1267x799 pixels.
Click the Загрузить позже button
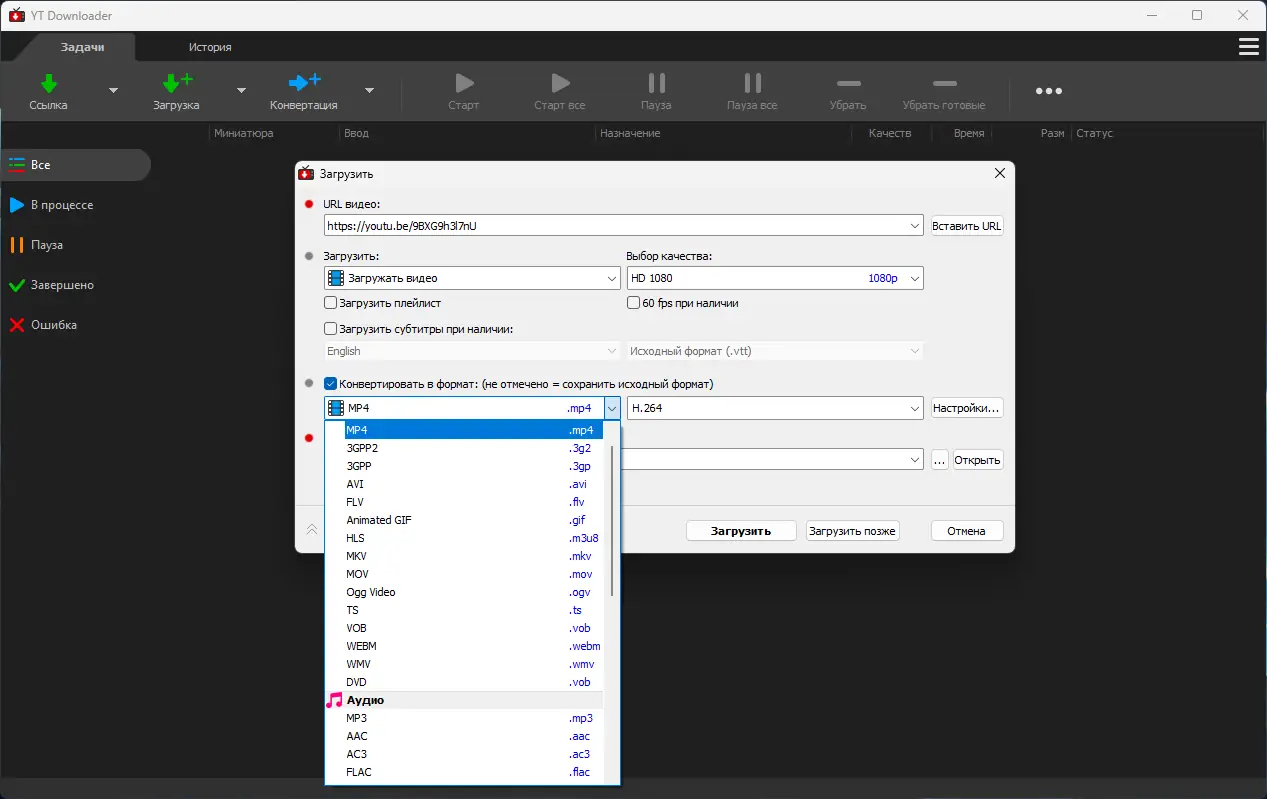(x=852, y=531)
